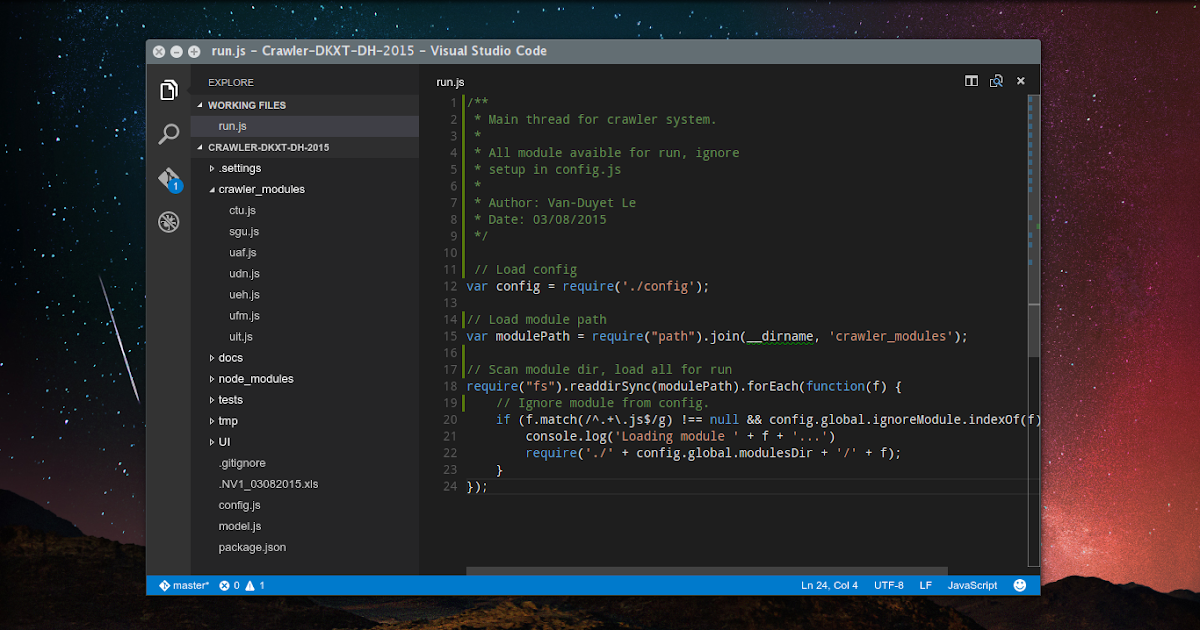Click the smiley feedback icon in status bar
The width and height of the screenshot is (1200, 630).
coord(1018,585)
